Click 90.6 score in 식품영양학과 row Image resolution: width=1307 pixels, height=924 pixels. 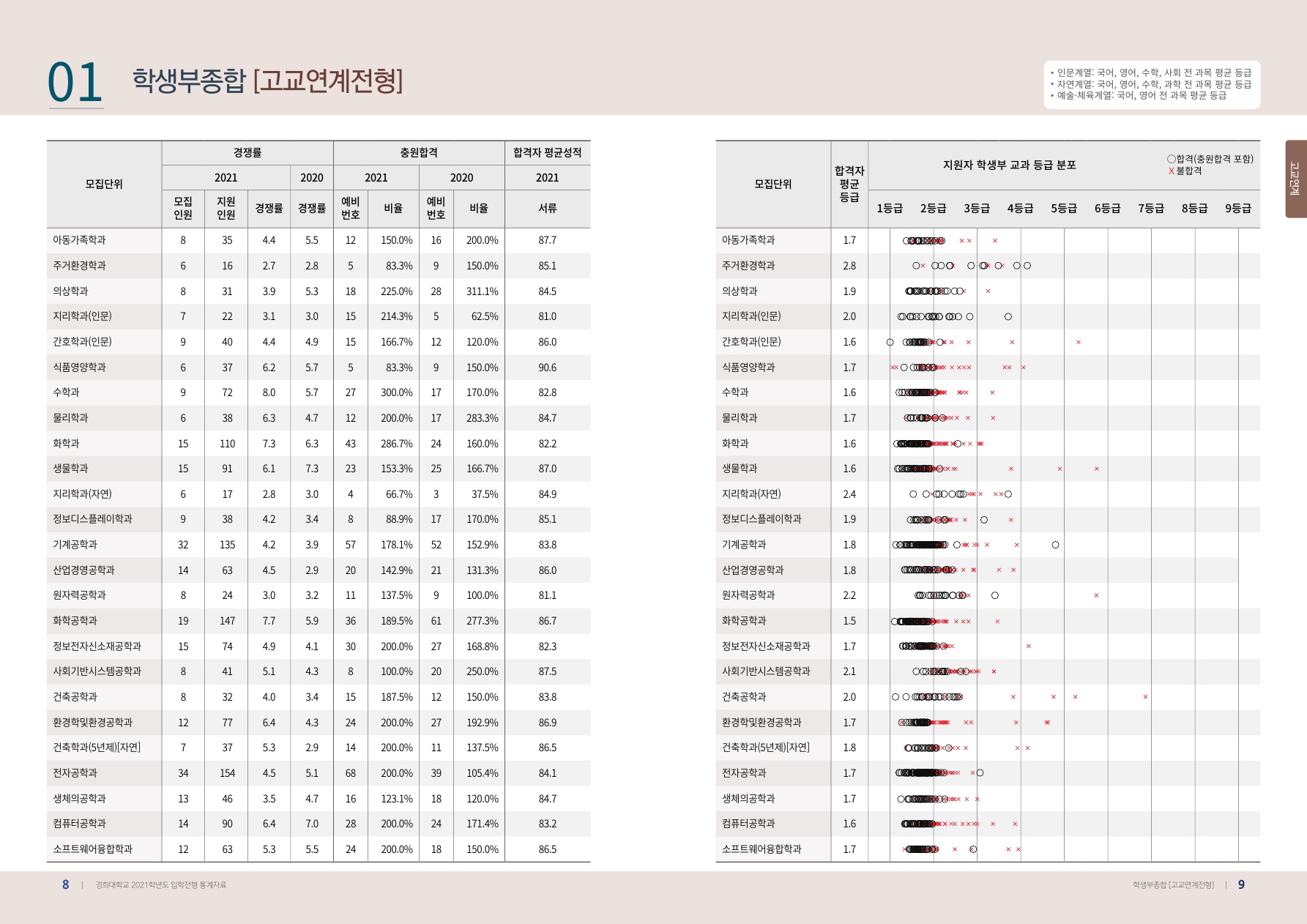coord(548,368)
